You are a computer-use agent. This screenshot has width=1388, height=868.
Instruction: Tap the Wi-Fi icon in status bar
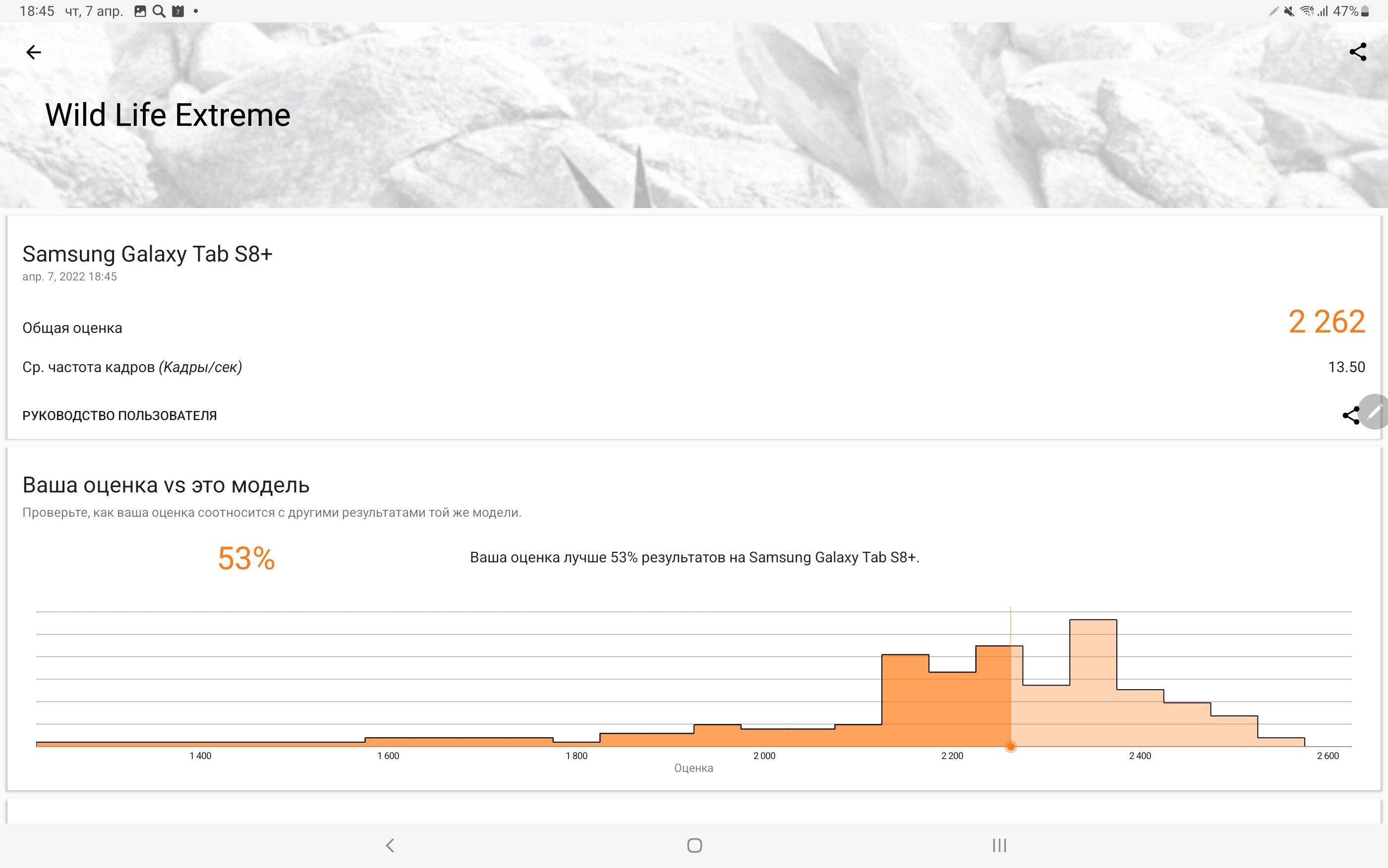[x=1306, y=11]
